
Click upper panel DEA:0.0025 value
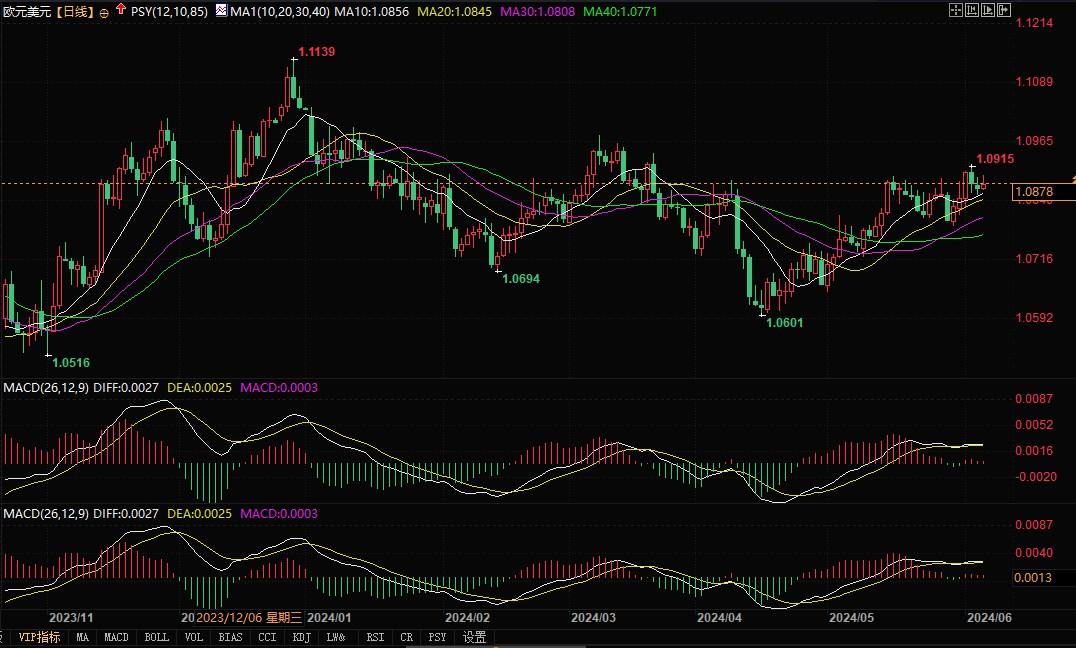pos(200,388)
